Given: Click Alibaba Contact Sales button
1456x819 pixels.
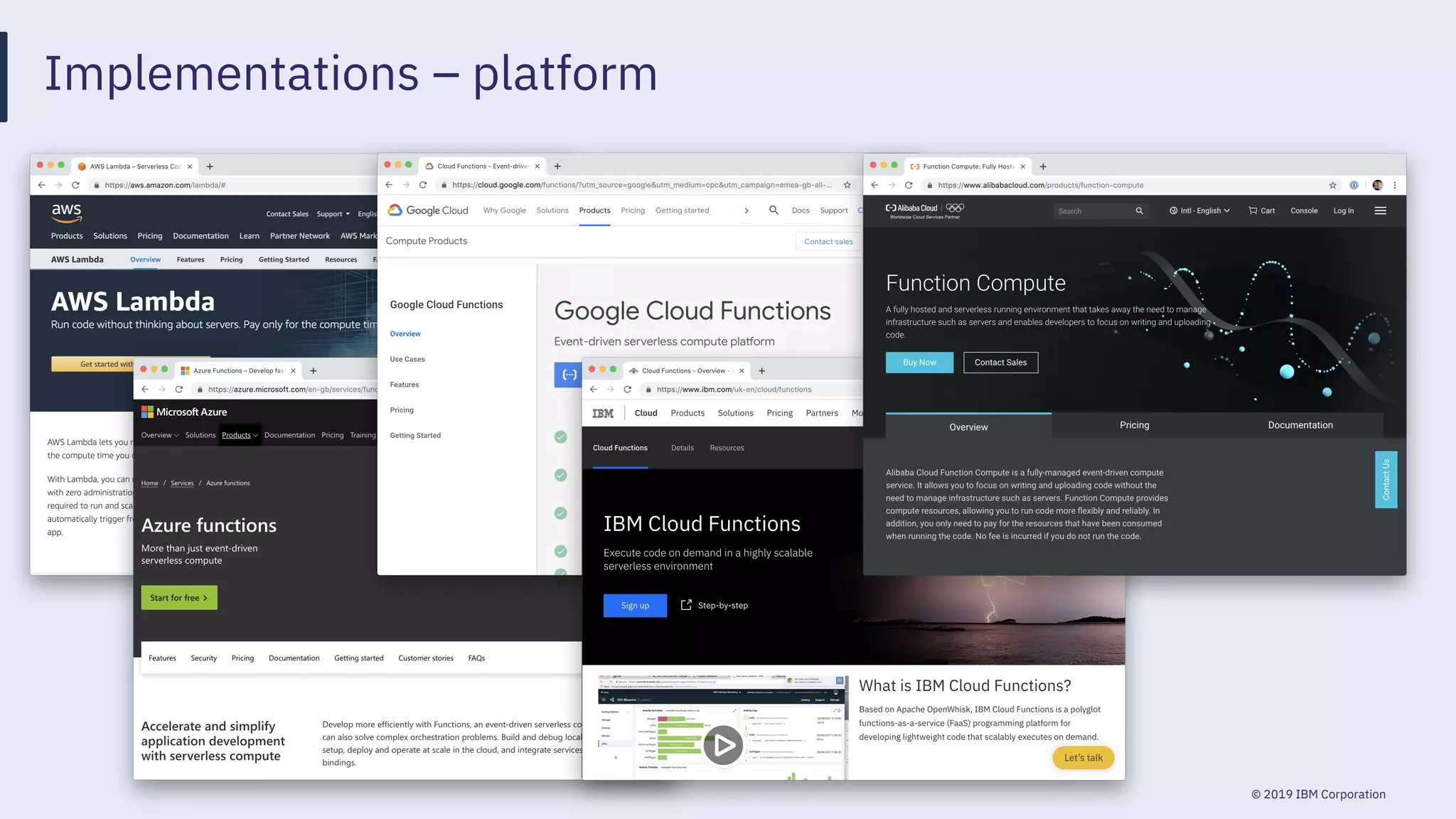Looking at the screenshot, I should (1000, 363).
